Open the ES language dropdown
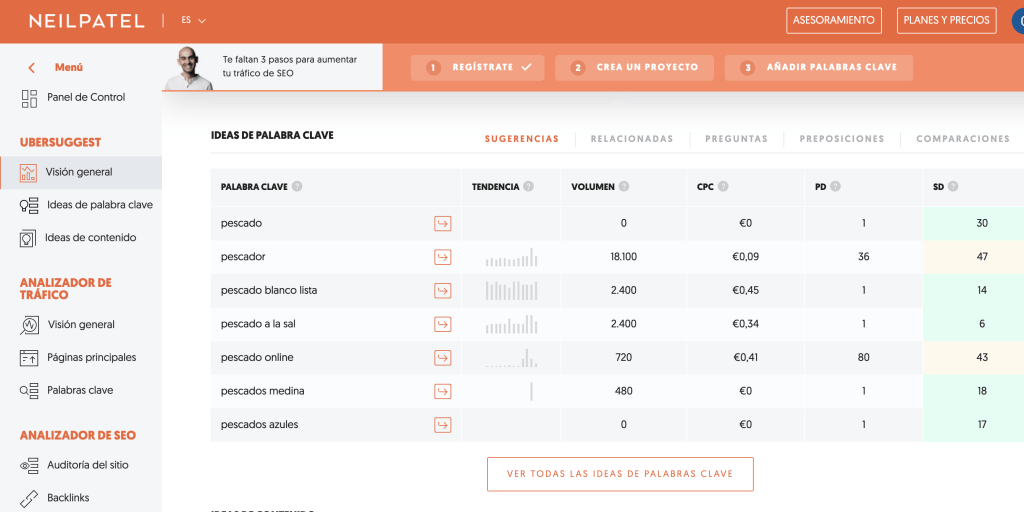 pos(194,20)
